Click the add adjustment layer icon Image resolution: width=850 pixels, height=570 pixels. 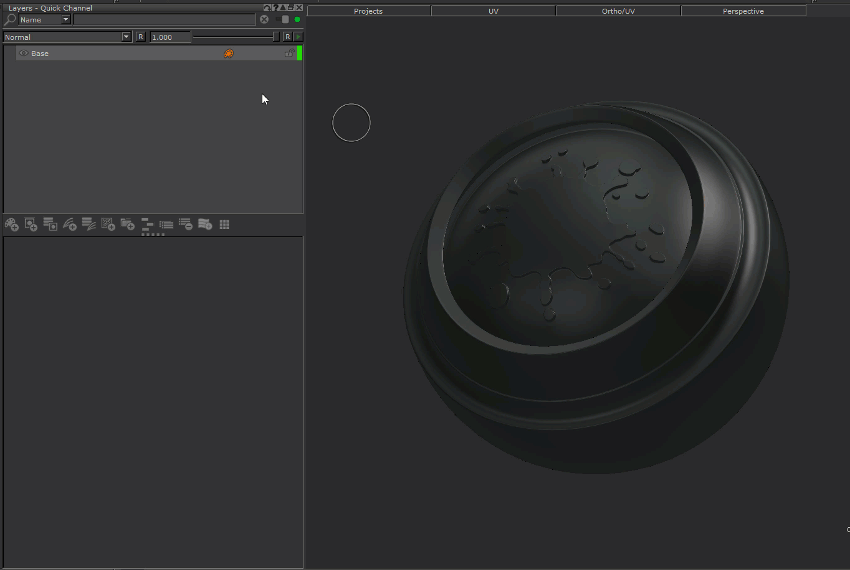(70, 225)
